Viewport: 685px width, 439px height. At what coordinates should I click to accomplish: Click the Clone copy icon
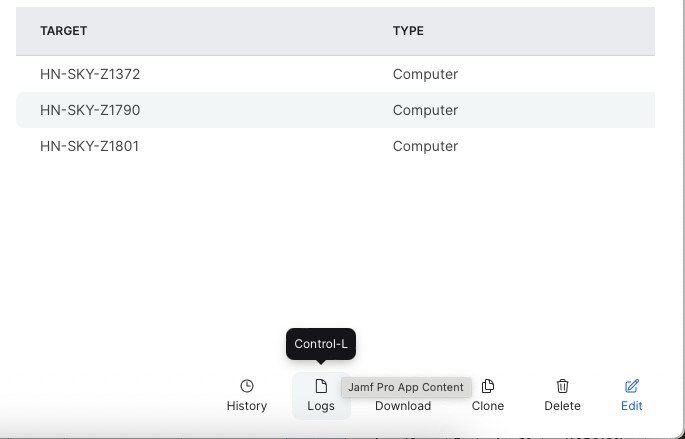pyautogui.click(x=488, y=386)
